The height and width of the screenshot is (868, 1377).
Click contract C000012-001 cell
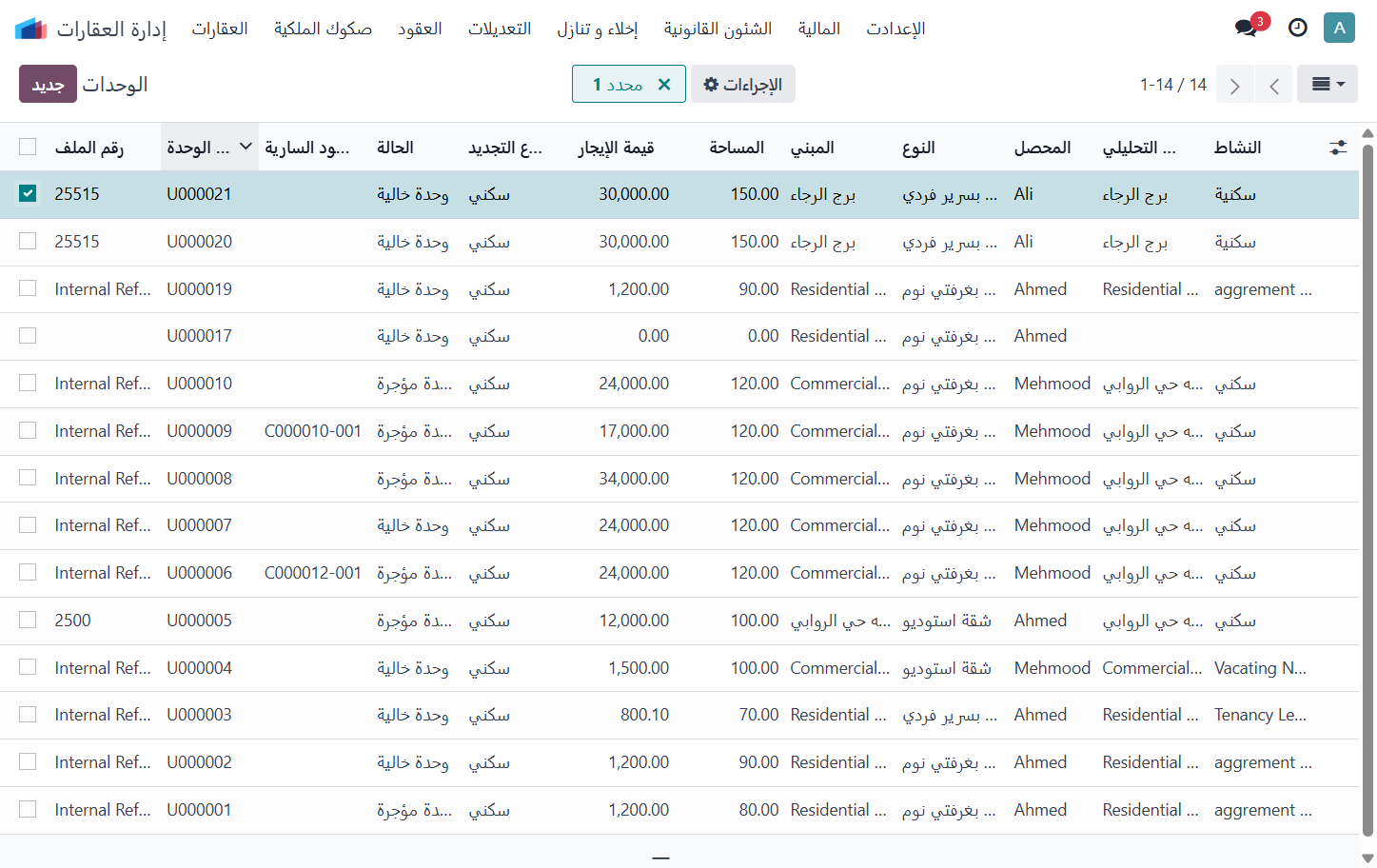tap(313, 573)
